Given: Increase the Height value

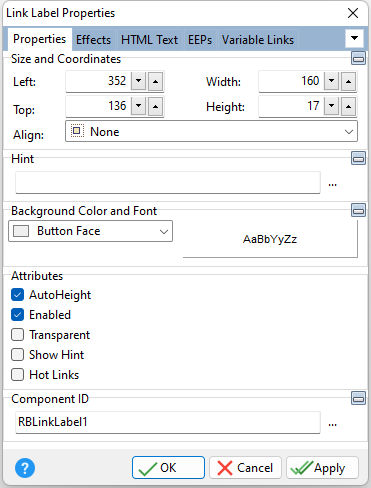Looking at the screenshot, I should pyautogui.click(x=348, y=106).
